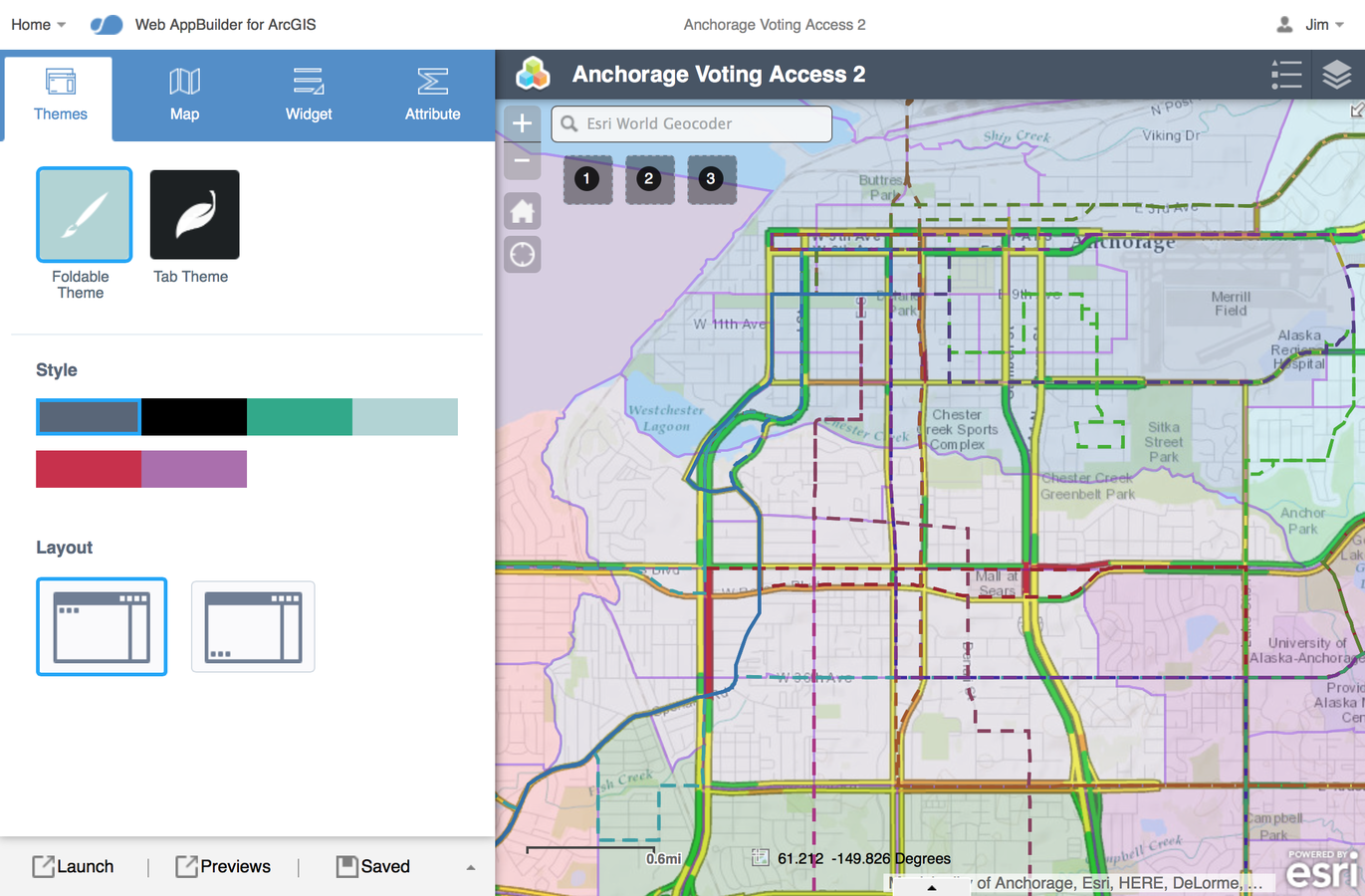
Task: Choose the slate gray style swatch
Action: [x=89, y=417]
